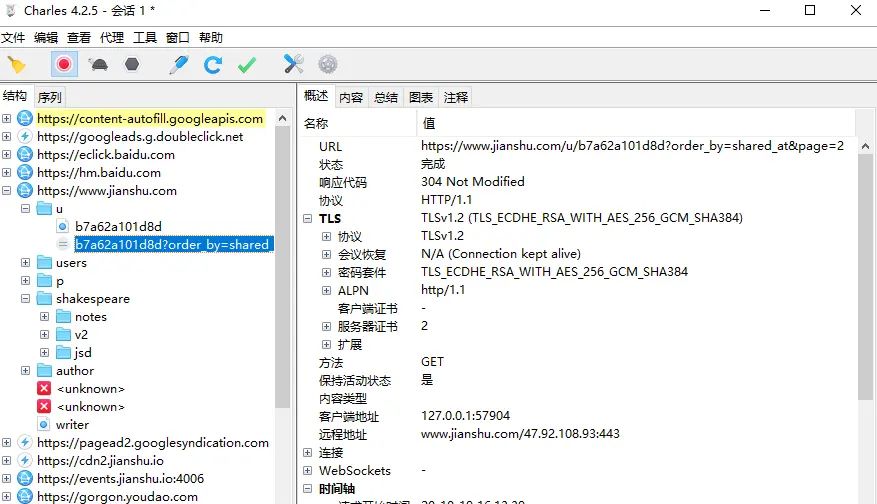
Task: Switch to the 序列 tab
Action: pyautogui.click(x=49, y=97)
